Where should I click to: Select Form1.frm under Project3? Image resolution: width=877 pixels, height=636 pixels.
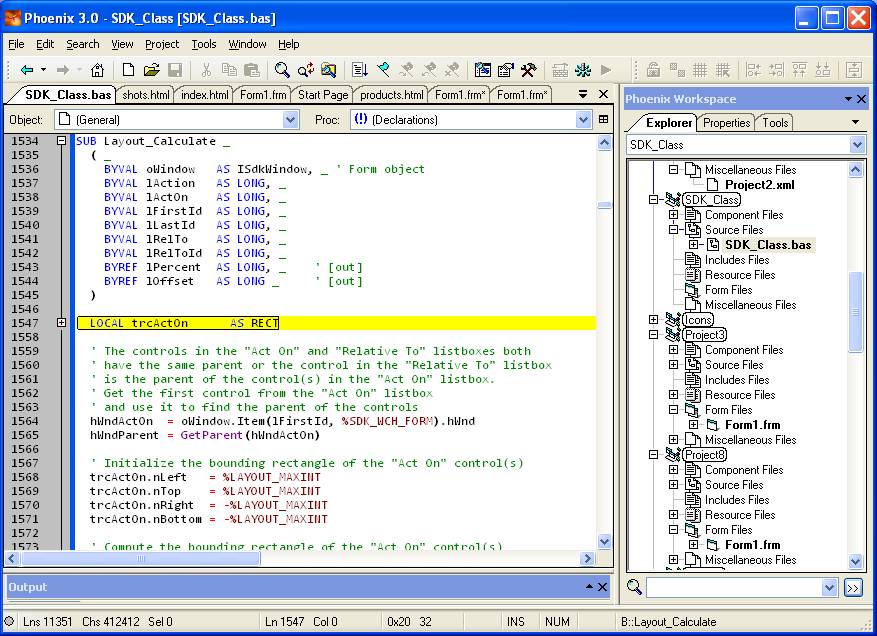752,425
